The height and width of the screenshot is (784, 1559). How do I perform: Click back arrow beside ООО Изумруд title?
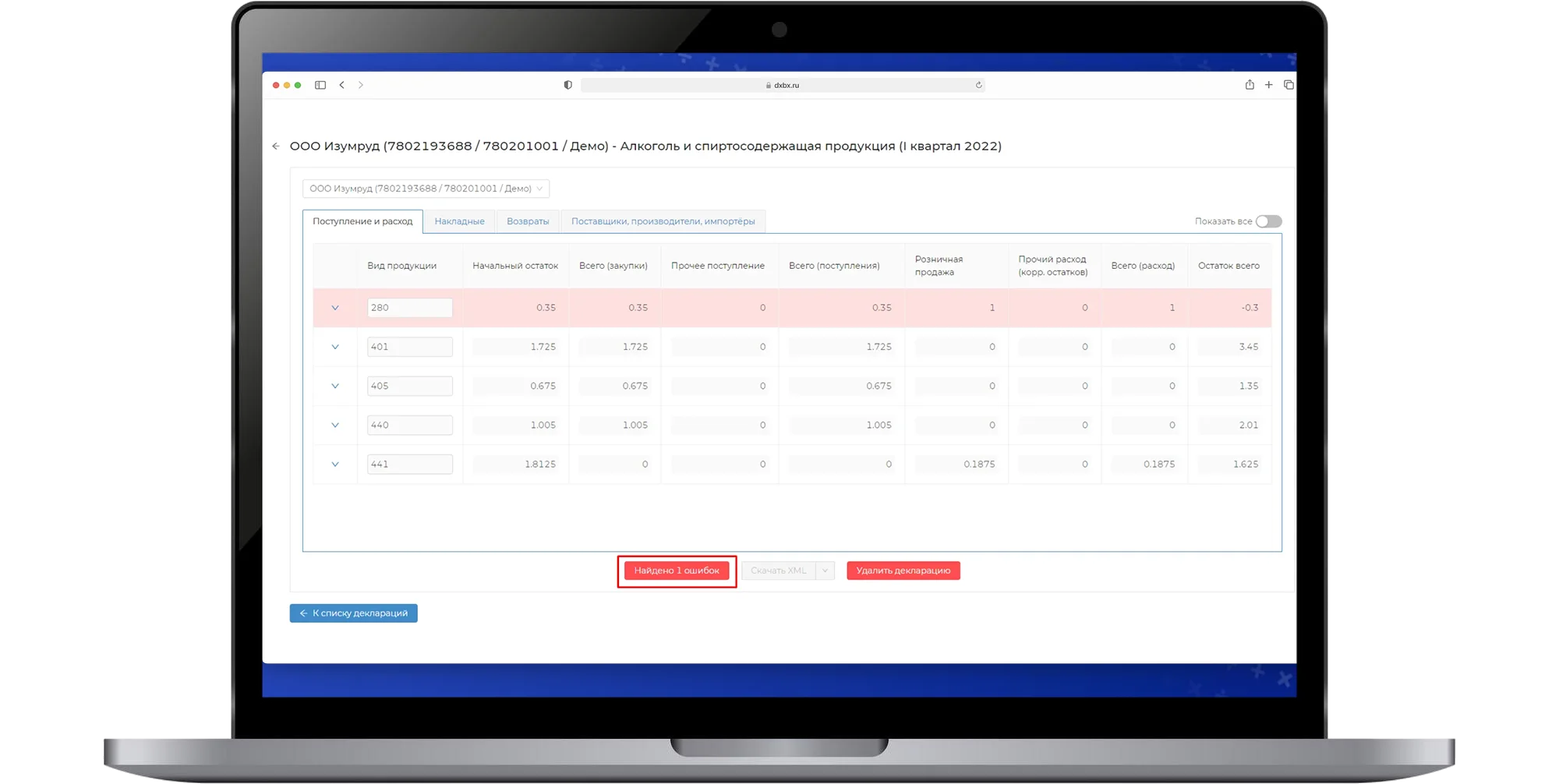pyautogui.click(x=276, y=147)
